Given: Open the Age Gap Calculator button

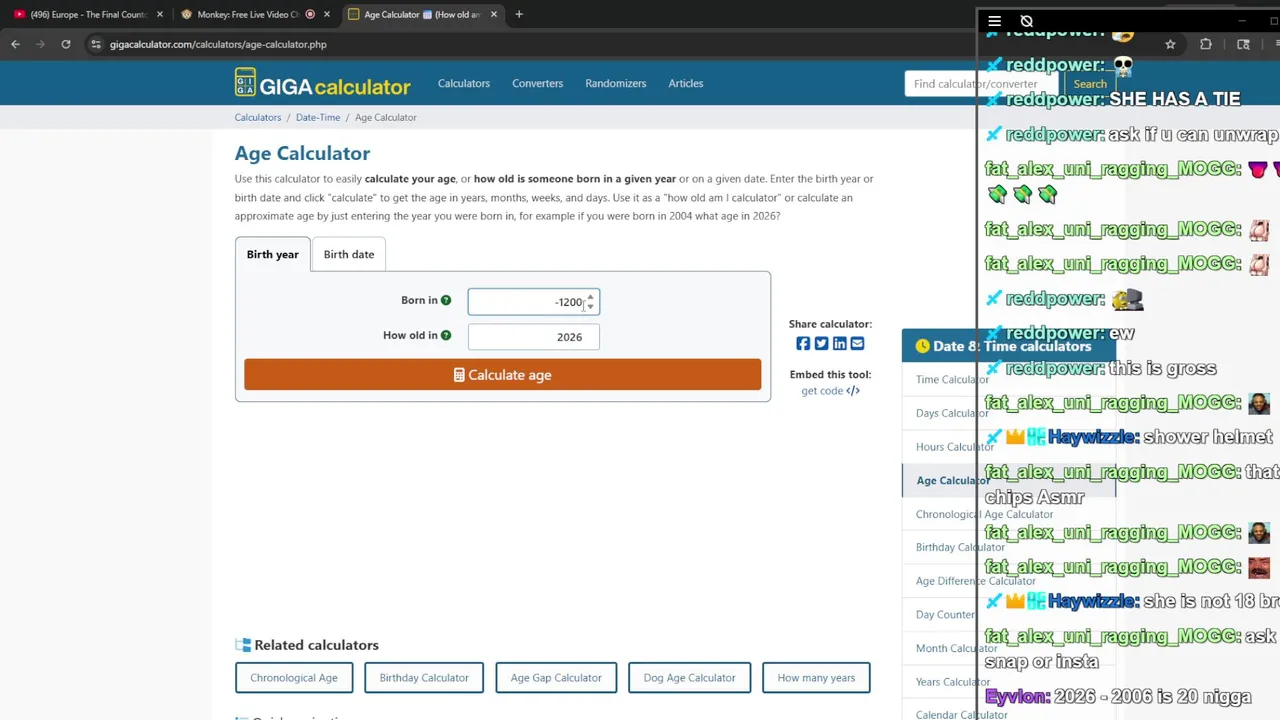Looking at the screenshot, I should (556, 678).
